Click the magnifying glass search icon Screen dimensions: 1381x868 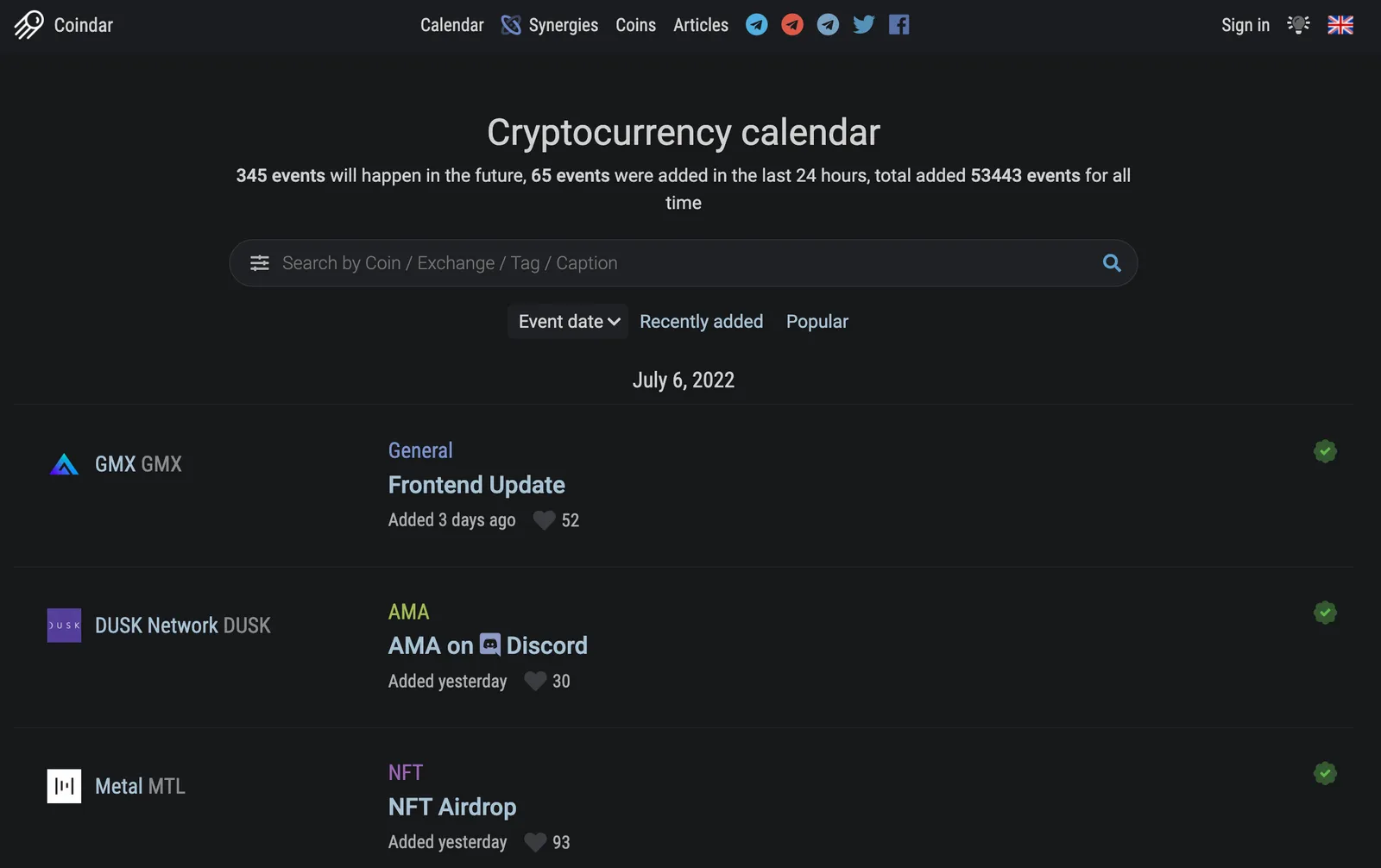pos(1112,263)
